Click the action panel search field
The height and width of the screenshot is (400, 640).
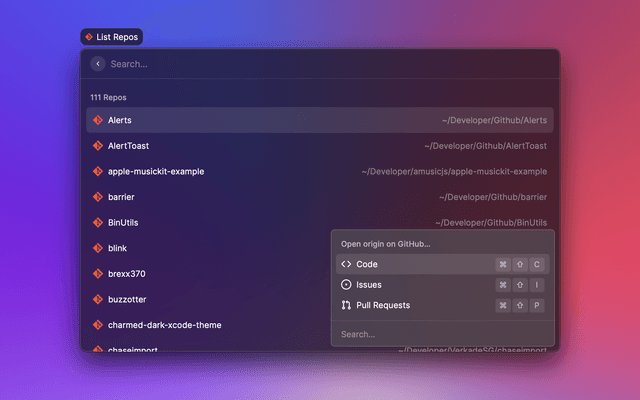click(440, 334)
